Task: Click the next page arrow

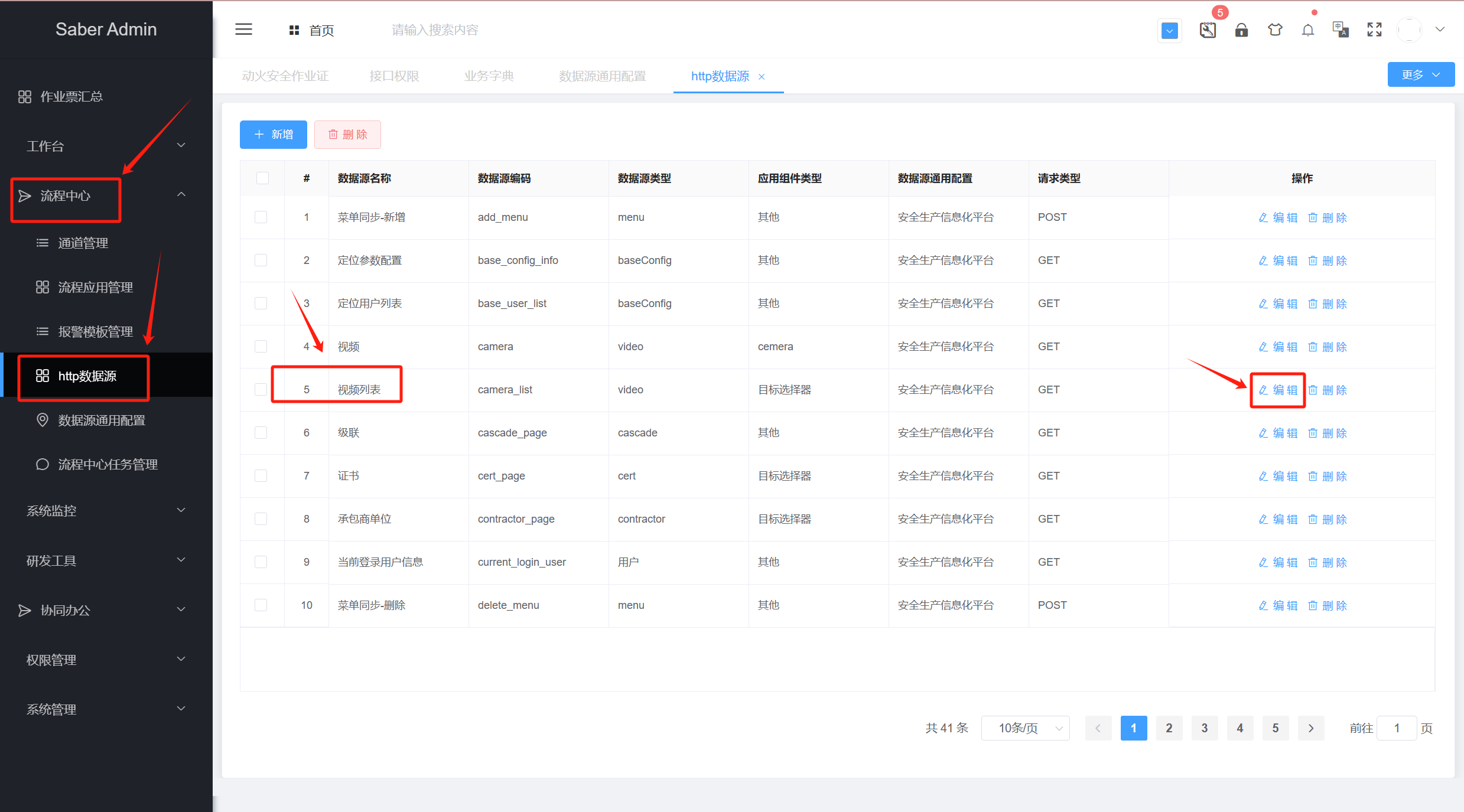Action: click(x=1311, y=728)
